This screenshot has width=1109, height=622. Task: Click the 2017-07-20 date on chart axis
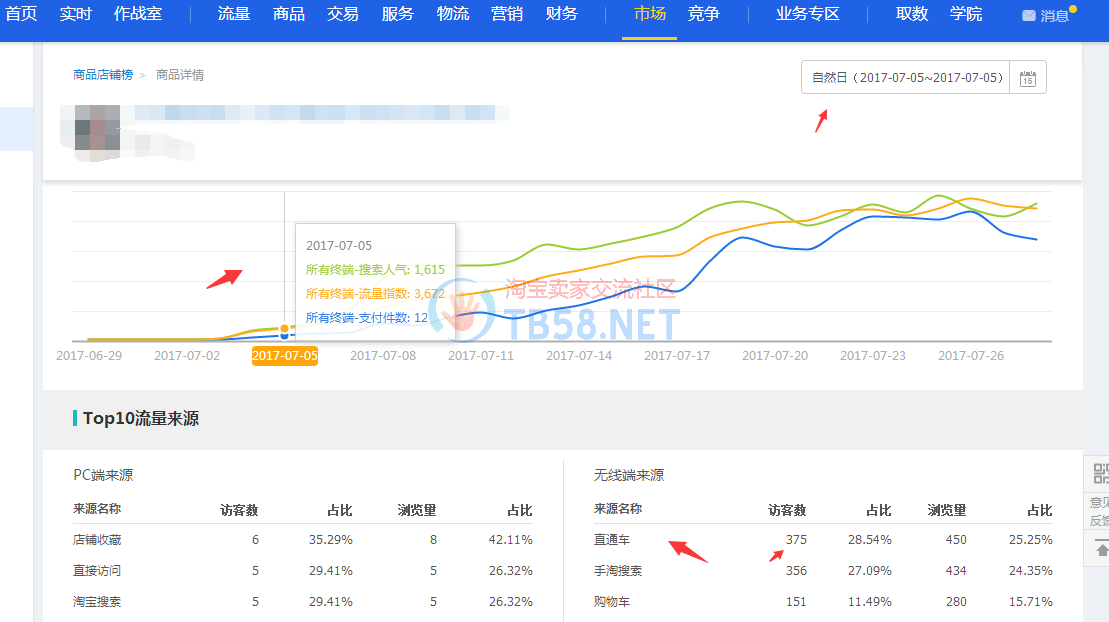pos(775,355)
